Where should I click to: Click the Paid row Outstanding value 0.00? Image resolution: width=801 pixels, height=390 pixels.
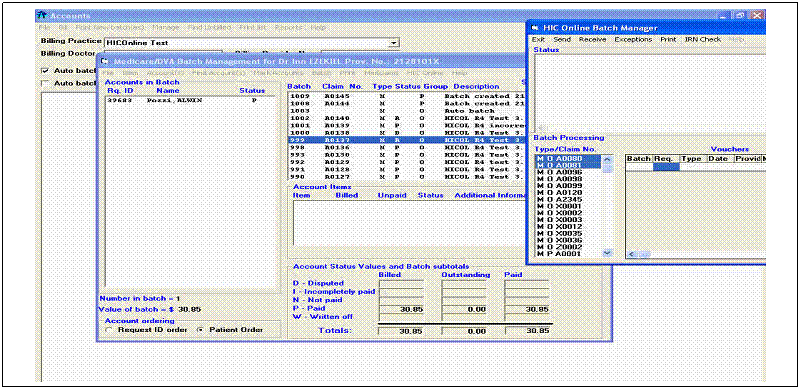coord(464,309)
